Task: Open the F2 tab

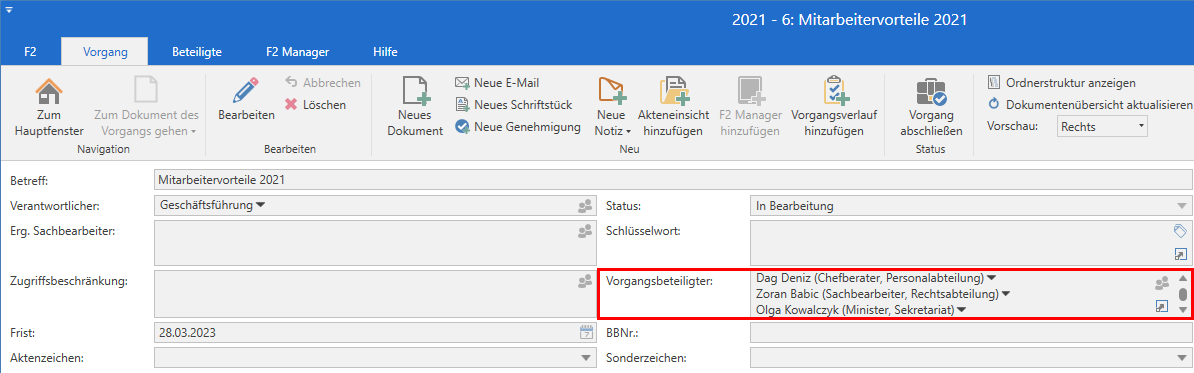Action: tap(30, 53)
